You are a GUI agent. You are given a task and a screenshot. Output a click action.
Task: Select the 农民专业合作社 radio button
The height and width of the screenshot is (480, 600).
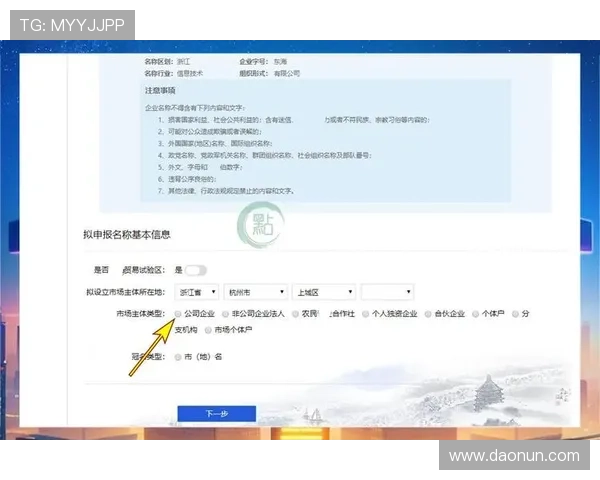coord(295,314)
